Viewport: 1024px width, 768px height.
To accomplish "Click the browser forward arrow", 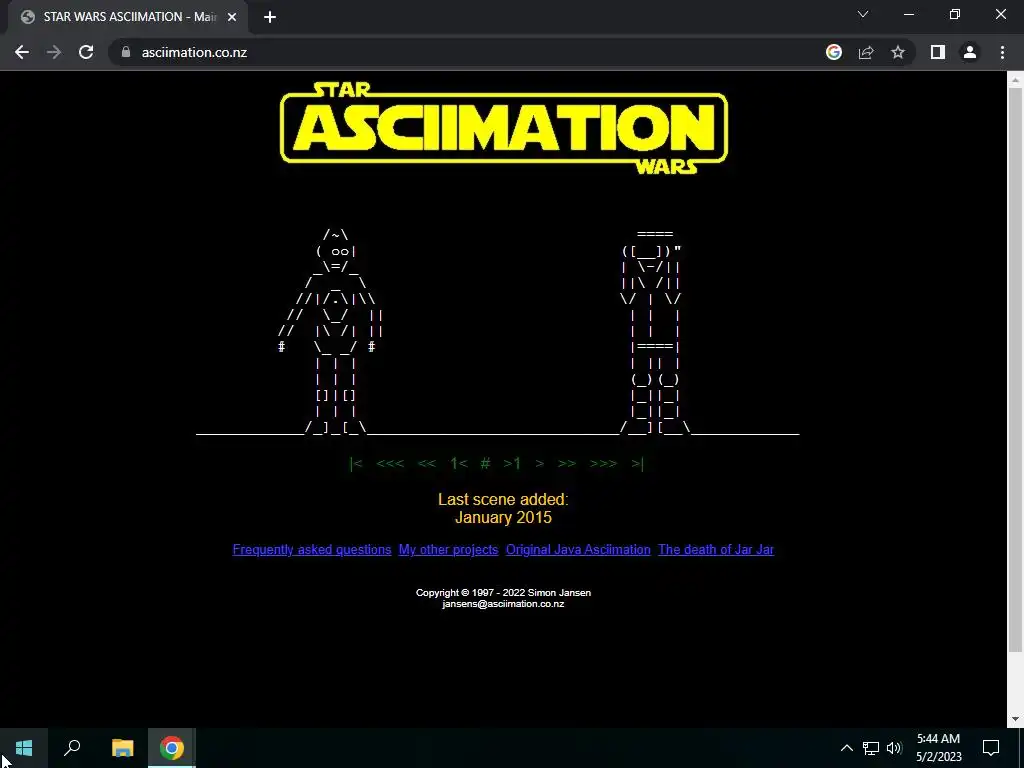I will (54, 52).
